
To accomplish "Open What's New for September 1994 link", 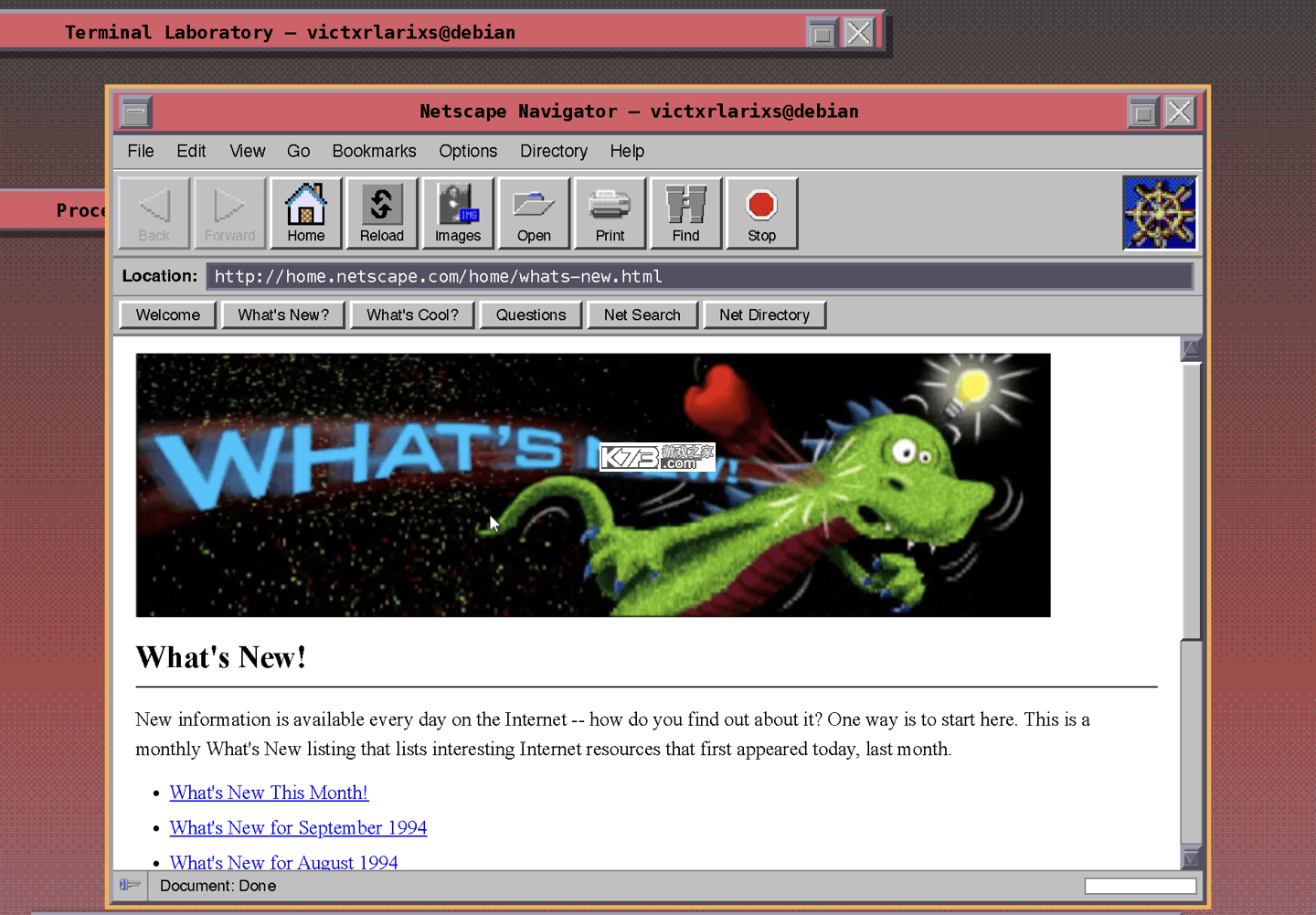I will pyautogui.click(x=298, y=827).
